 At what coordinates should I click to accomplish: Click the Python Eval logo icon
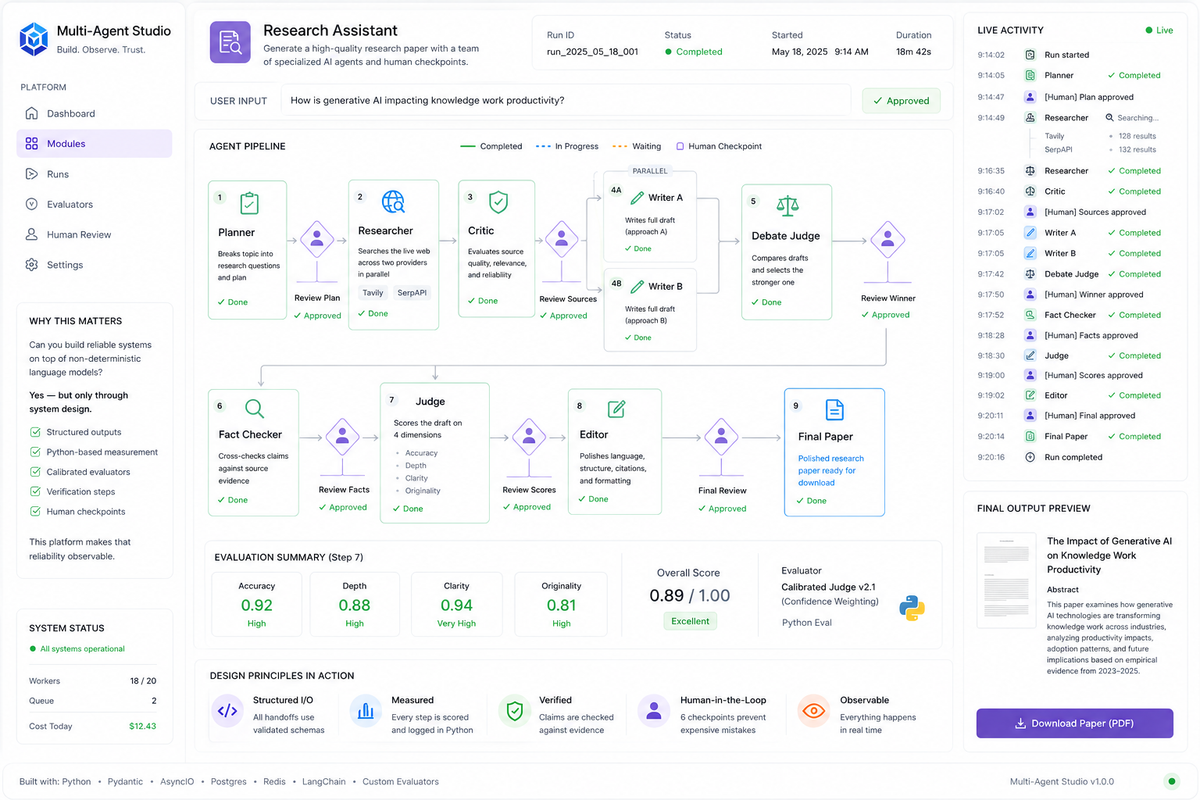(911, 607)
